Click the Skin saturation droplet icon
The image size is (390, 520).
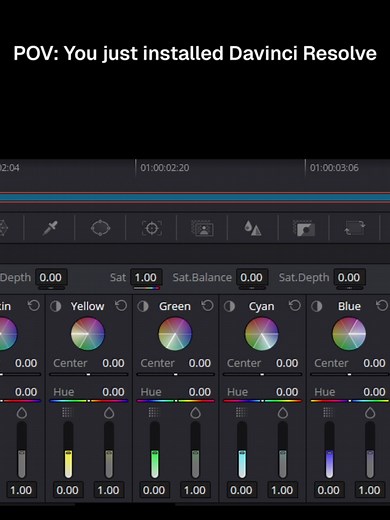(22, 413)
